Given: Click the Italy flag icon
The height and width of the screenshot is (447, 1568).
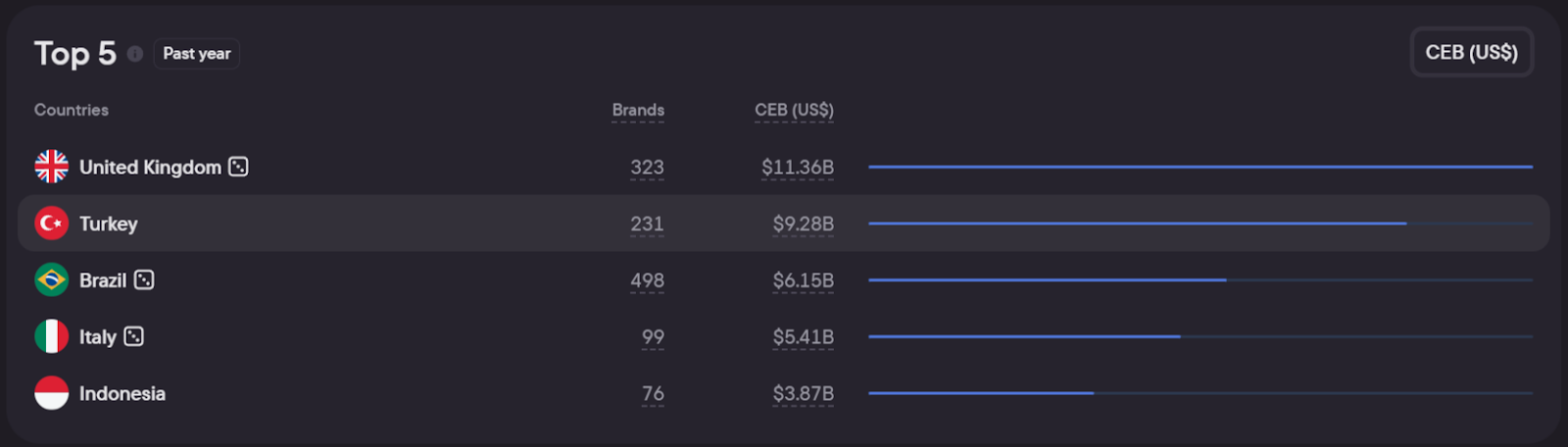Looking at the screenshot, I should (x=52, y=336).
